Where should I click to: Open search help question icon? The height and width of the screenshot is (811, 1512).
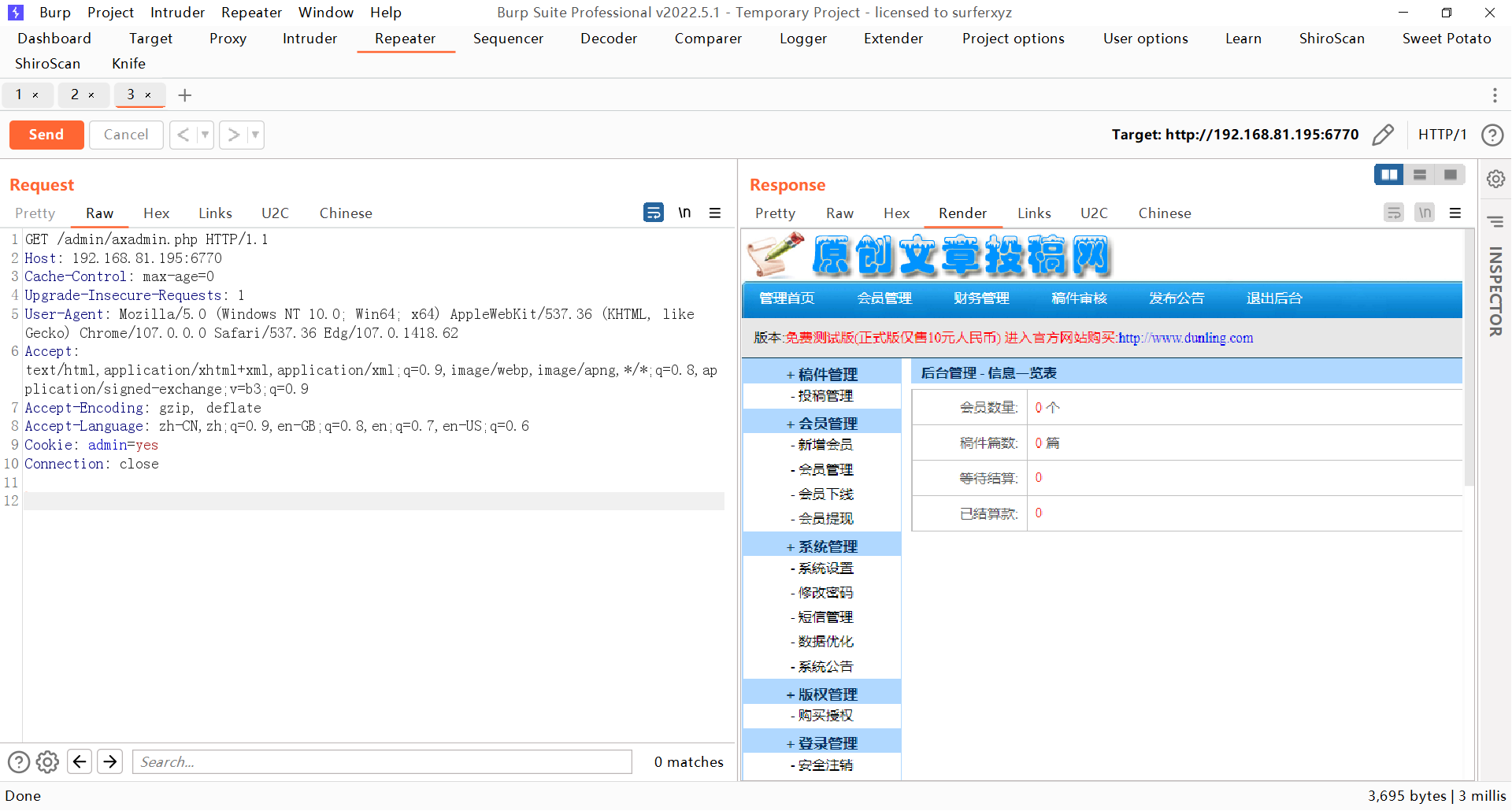(19, 762)
